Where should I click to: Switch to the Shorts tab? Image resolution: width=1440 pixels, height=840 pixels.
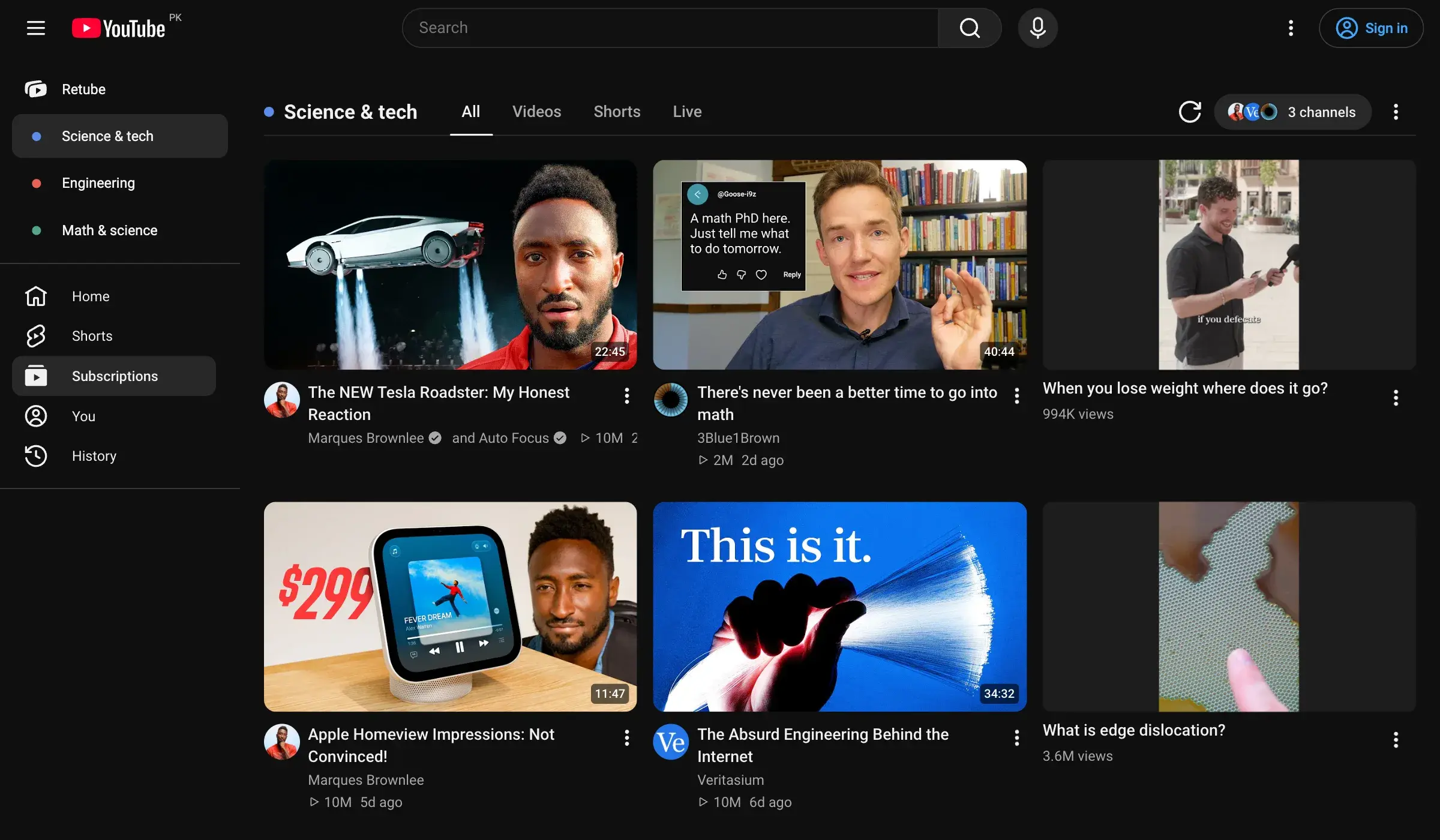click(x=617, y=112)
